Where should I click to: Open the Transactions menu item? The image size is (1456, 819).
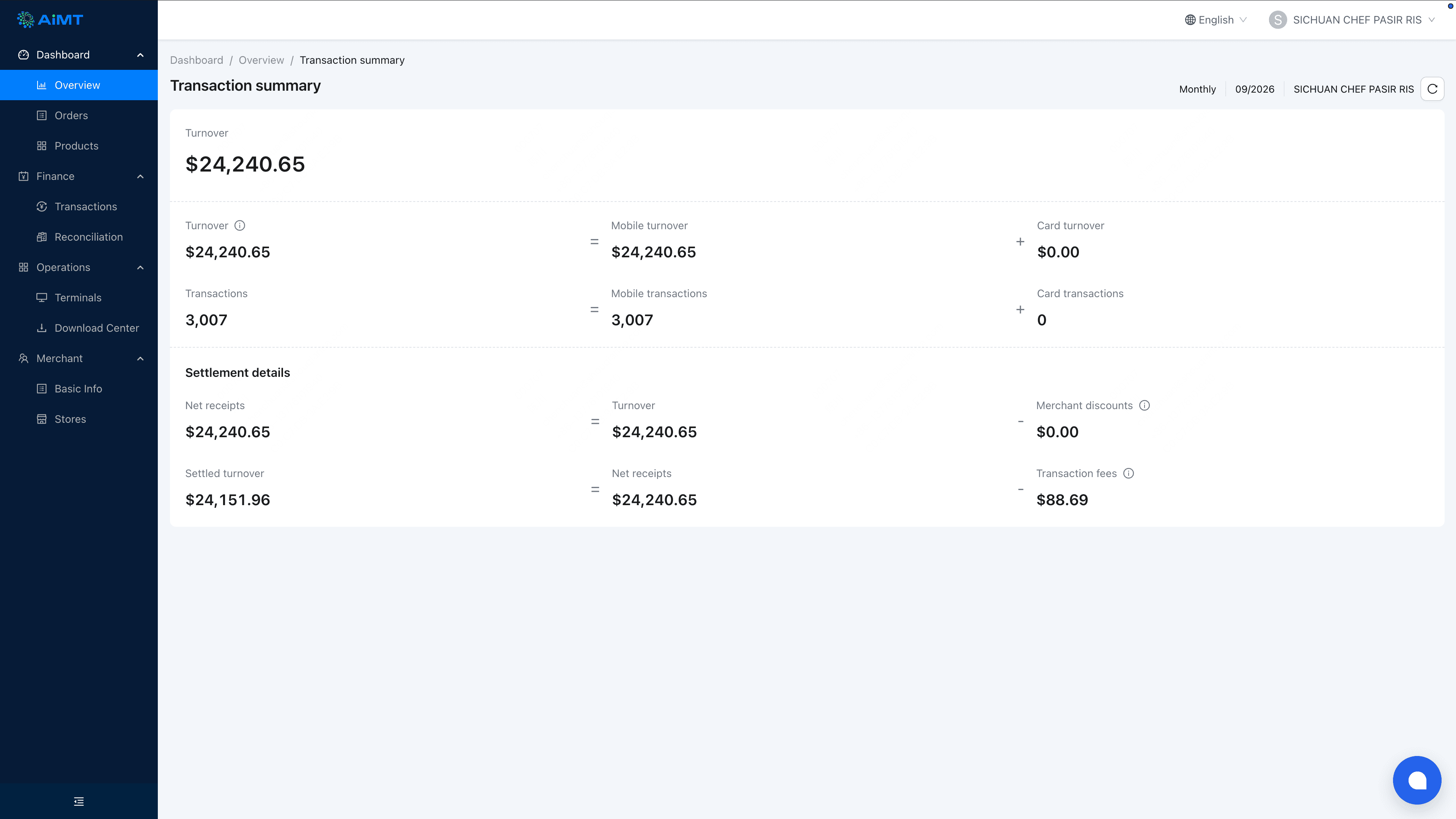79,206
